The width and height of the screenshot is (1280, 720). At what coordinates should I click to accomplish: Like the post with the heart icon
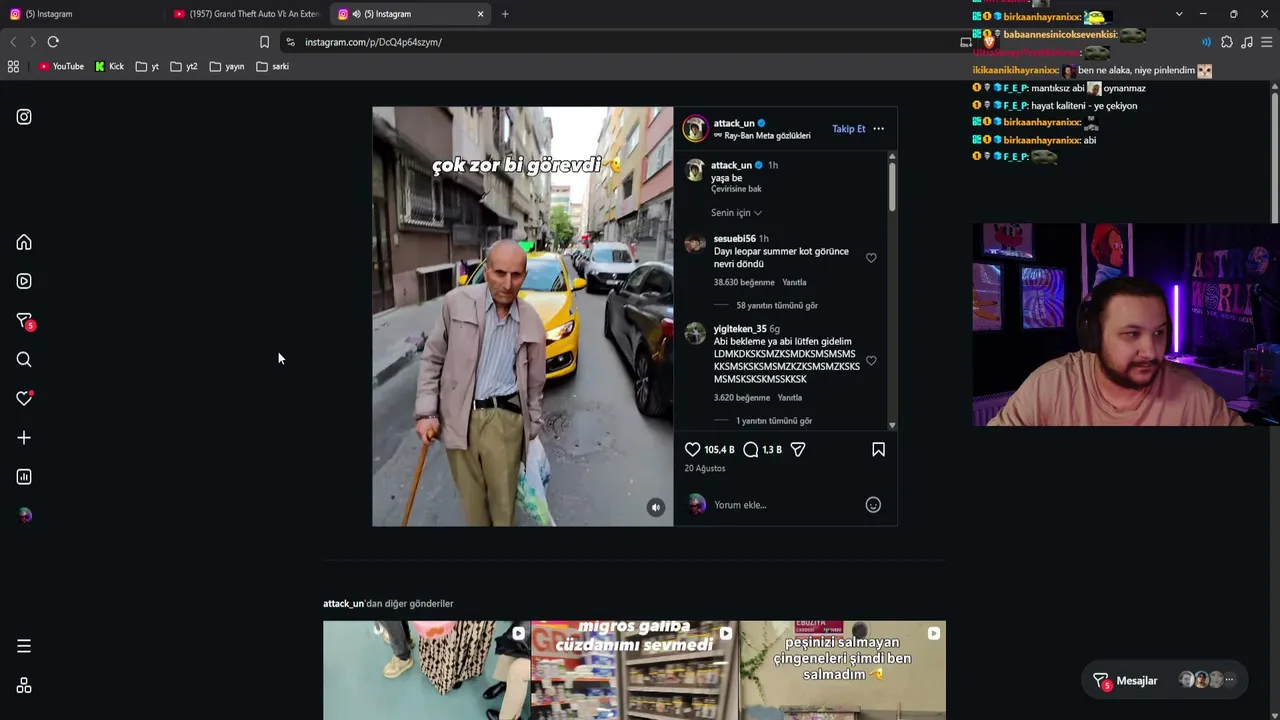coord(692,450)
